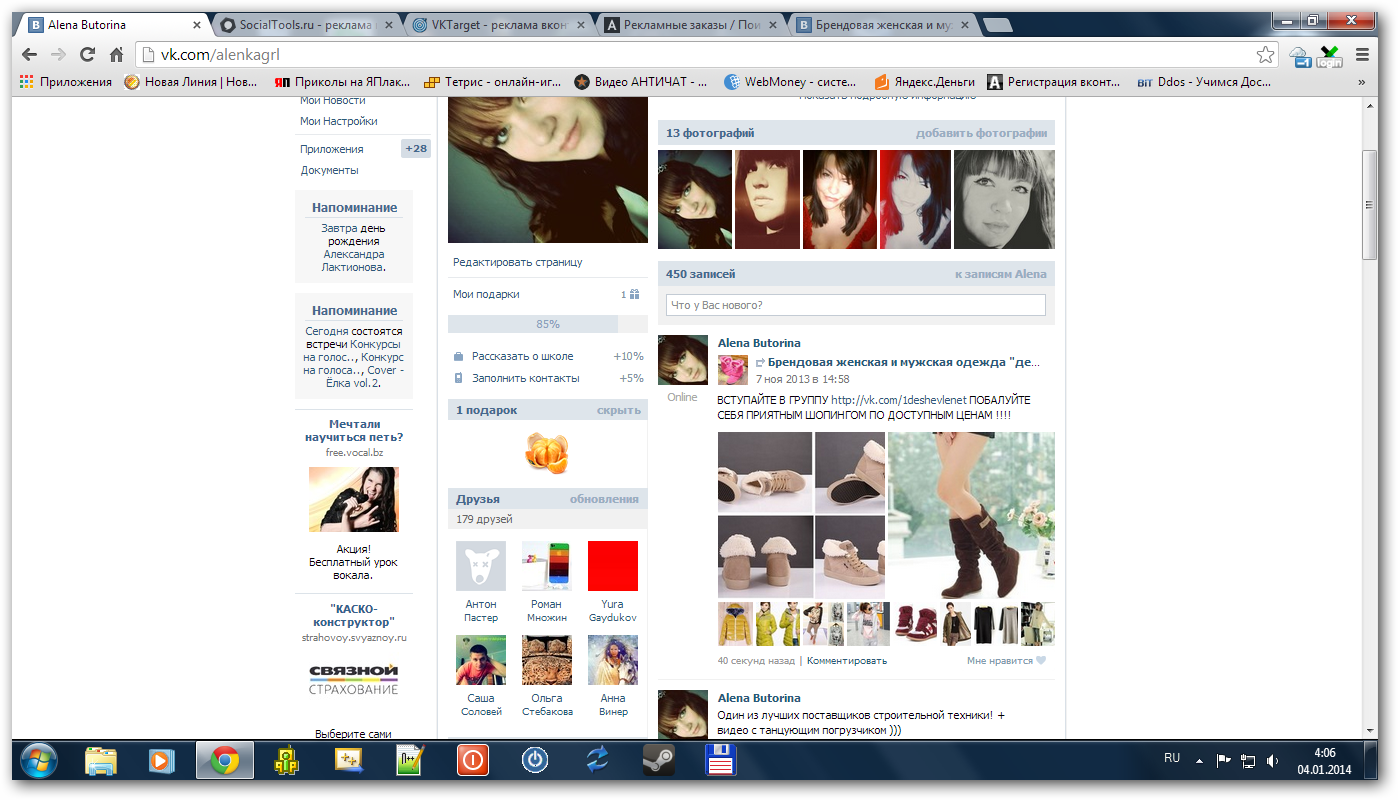Open a new tab button
Viewport: 1398px width, 800px height.
[997, 26]
